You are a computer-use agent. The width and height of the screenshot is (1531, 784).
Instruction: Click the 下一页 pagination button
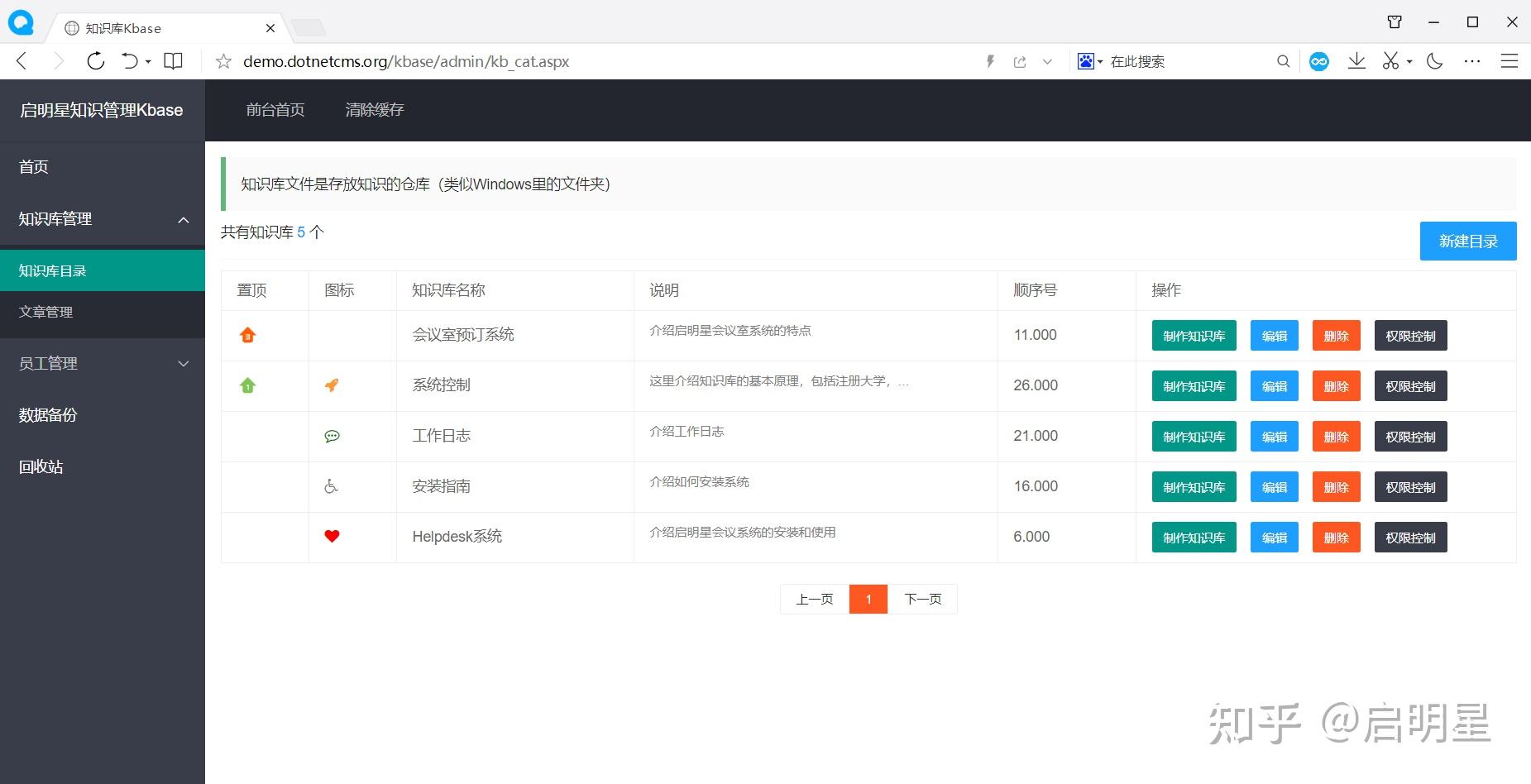tap(923, 599)
